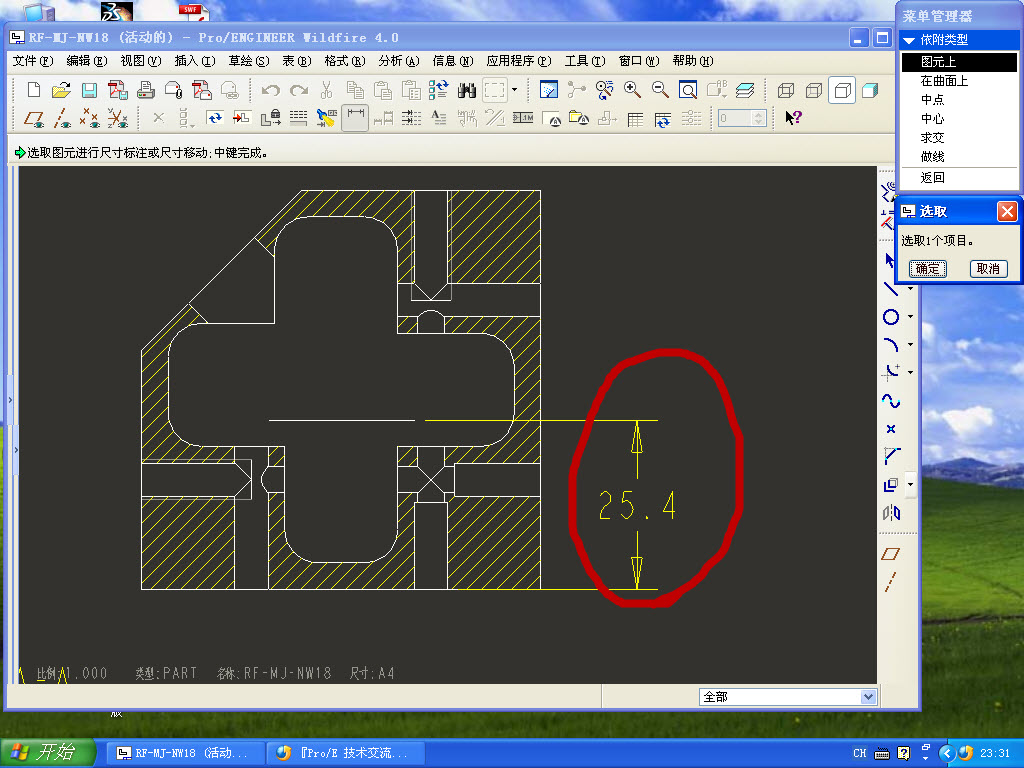The width and height of the screenshot is (1024, 768).
Task: Open the 编辑(E) menu
Action: 87,61
